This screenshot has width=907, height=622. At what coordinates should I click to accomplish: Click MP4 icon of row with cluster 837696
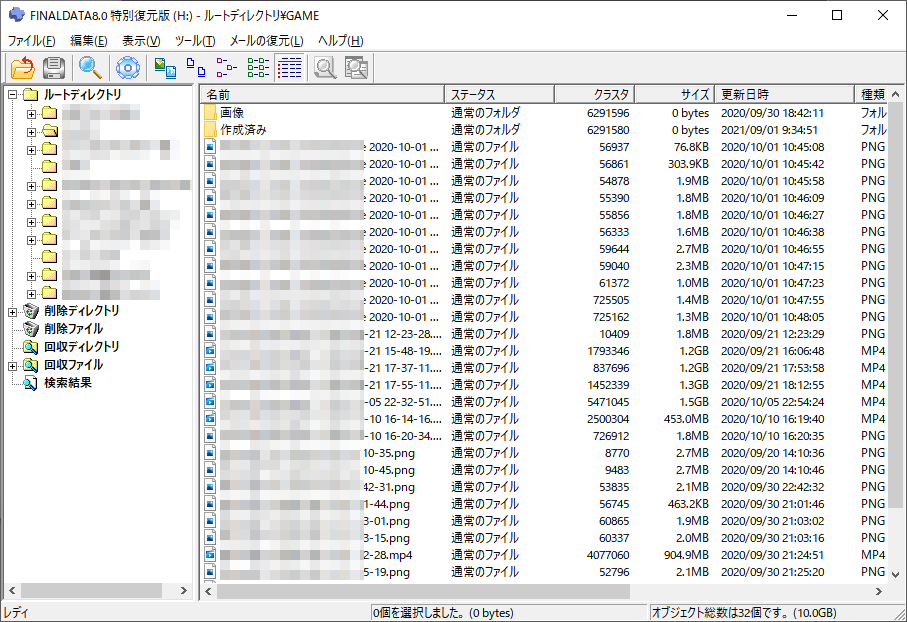tap(210, 367)
